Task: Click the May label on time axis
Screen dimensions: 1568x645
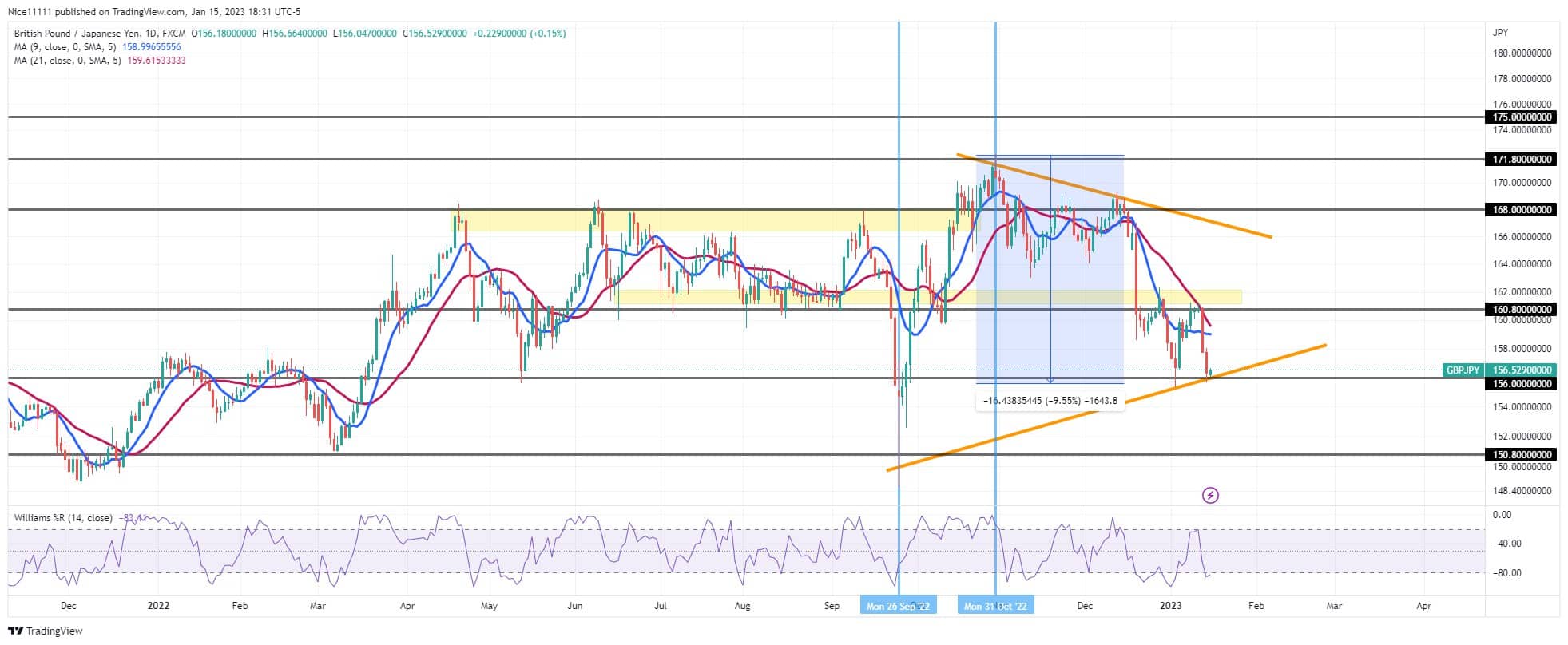Action: click(x=489, y=606)
